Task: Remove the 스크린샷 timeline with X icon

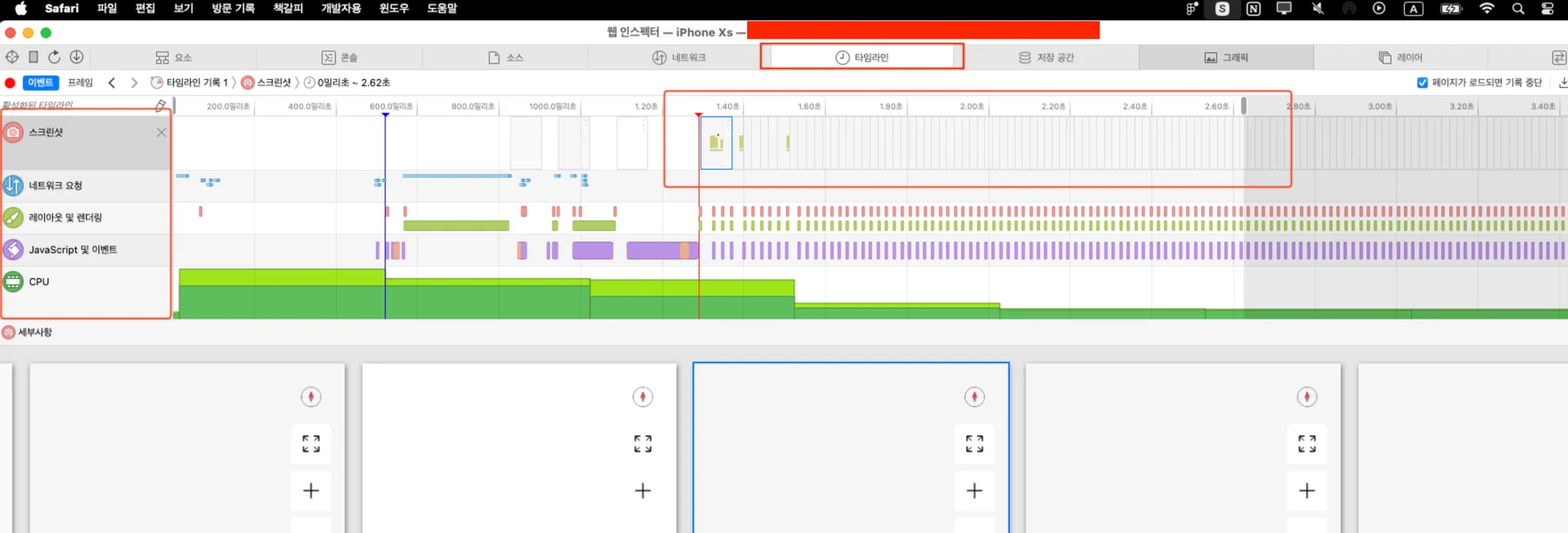Action: pos(162,132)
